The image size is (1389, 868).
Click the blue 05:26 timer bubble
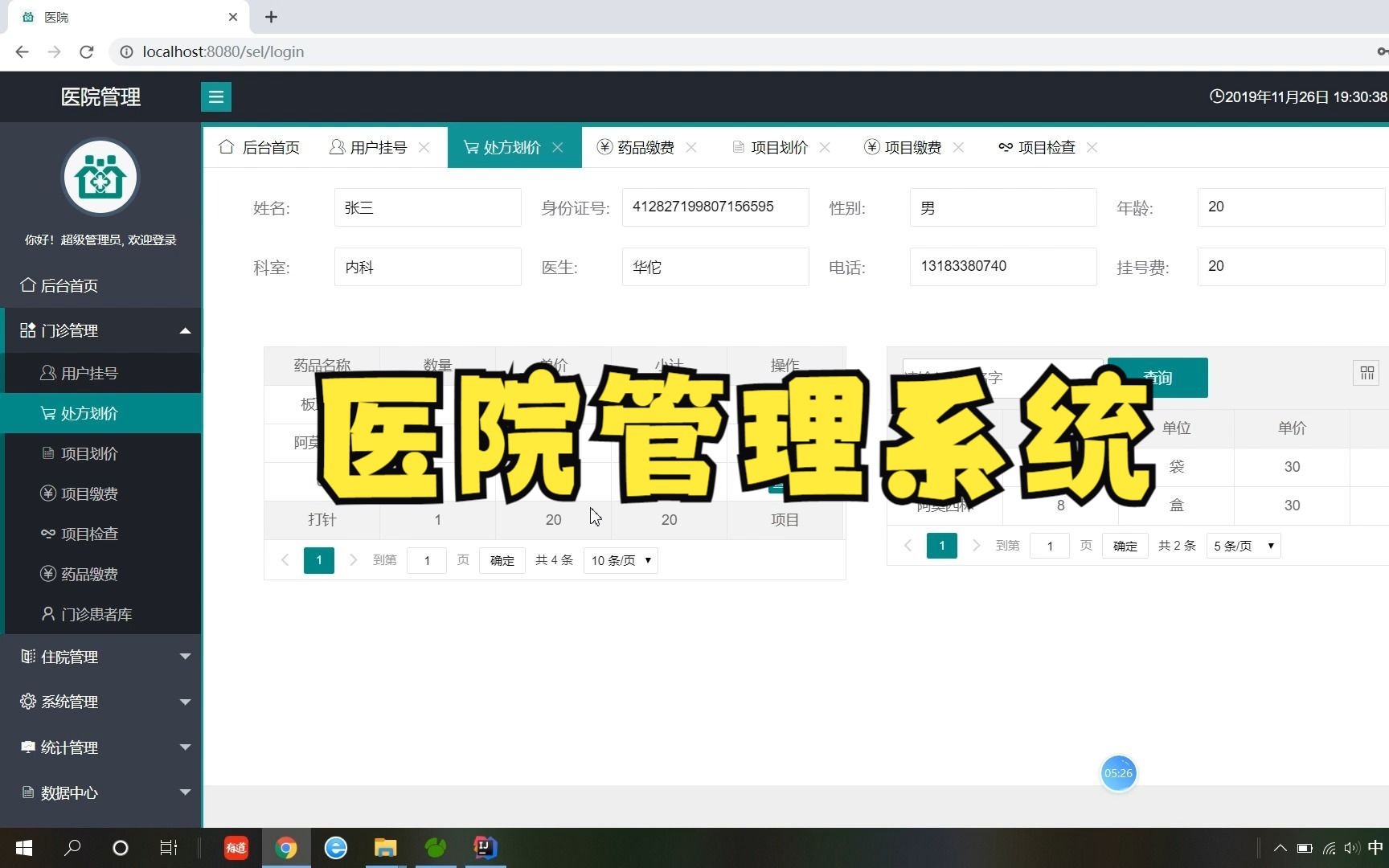pos(1118,773)
